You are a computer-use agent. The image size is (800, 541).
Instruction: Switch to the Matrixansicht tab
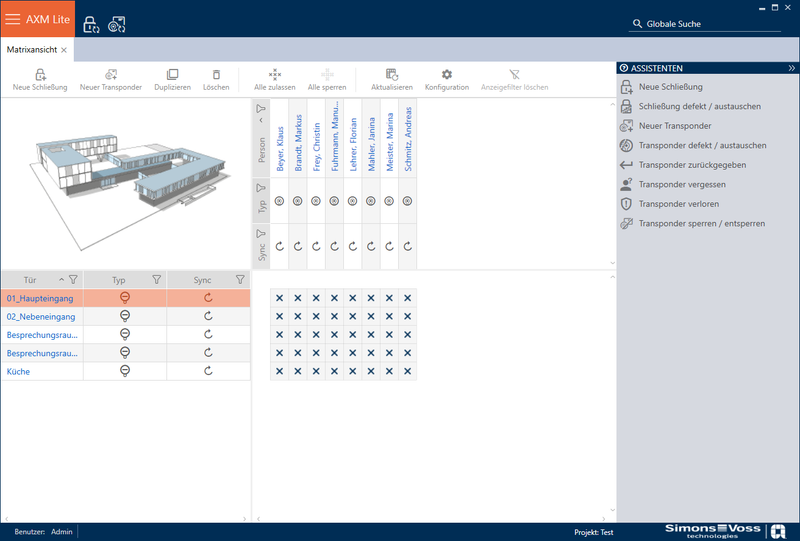(x=32, y=50)
